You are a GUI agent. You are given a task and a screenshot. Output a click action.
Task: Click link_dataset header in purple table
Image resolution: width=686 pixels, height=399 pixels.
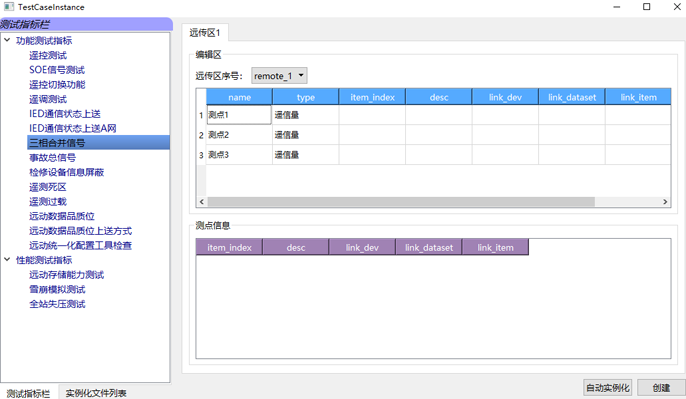[429, 247]
